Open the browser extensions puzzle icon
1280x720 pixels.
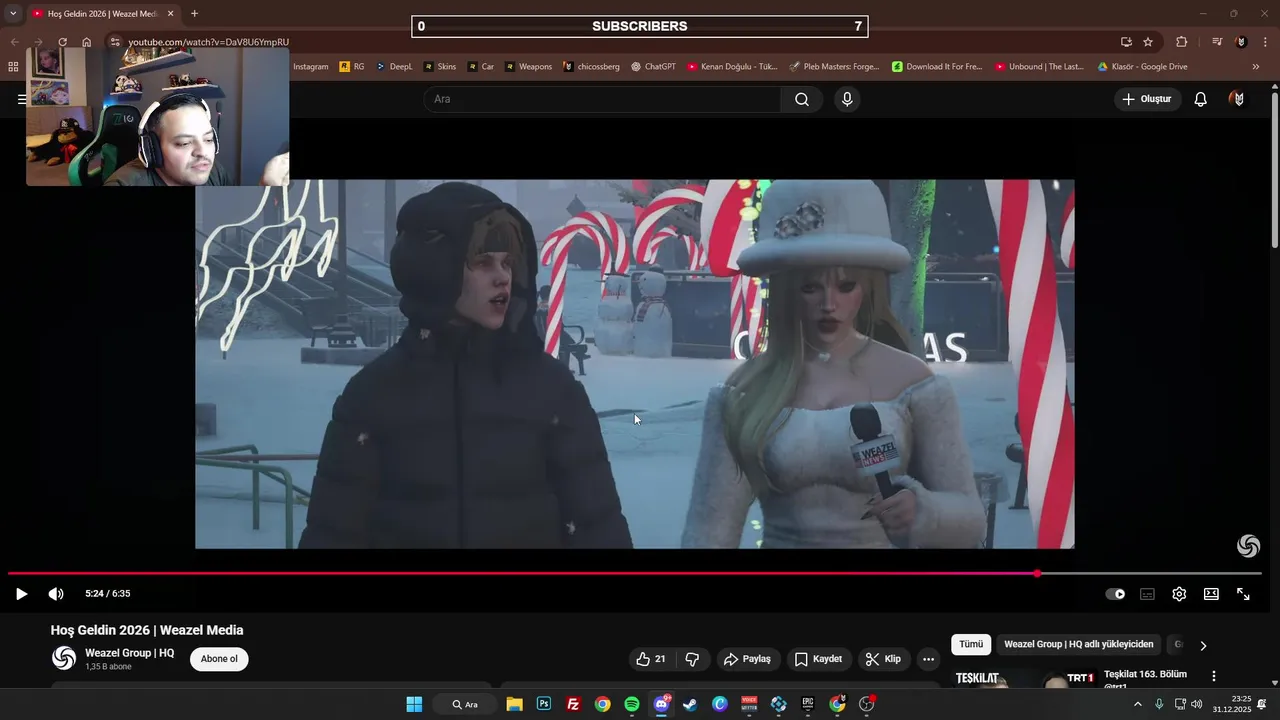1182,42
